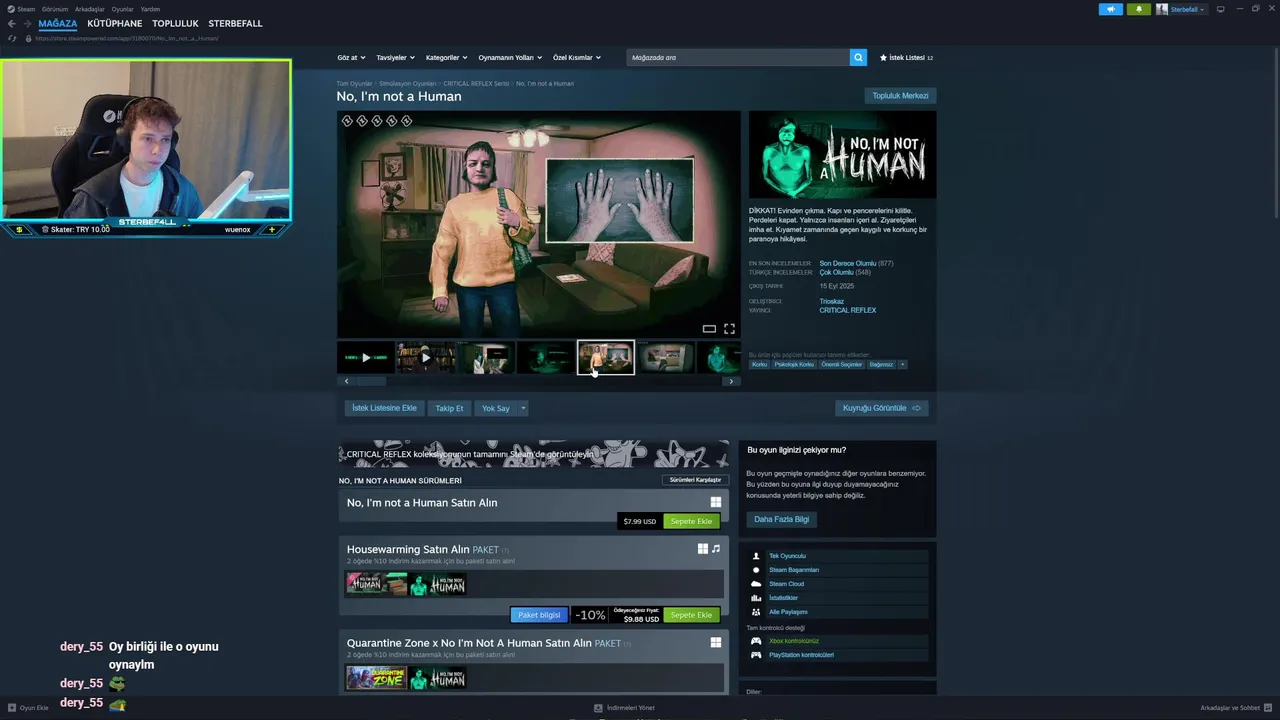
Task: Switch to the KÜTÜPHANE tab
Action: tap(114, 23)
